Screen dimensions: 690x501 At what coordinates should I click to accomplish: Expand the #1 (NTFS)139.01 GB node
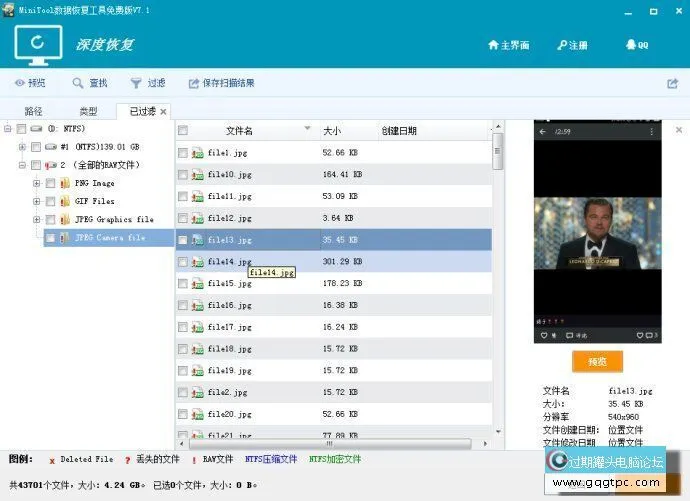[x=22, y=146]
